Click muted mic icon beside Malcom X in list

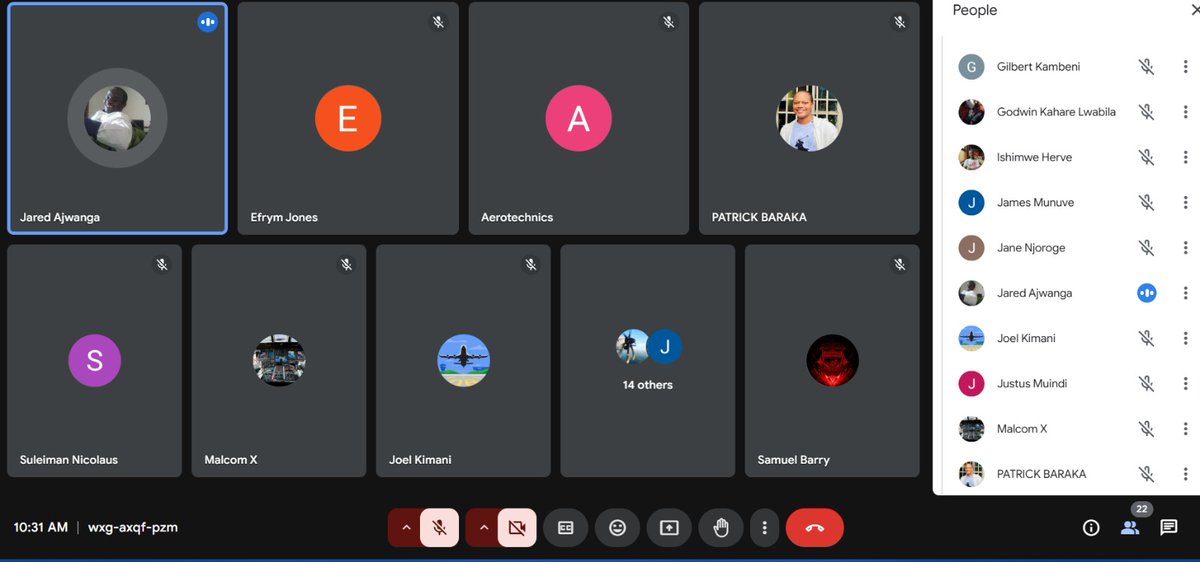[1146, 429]
